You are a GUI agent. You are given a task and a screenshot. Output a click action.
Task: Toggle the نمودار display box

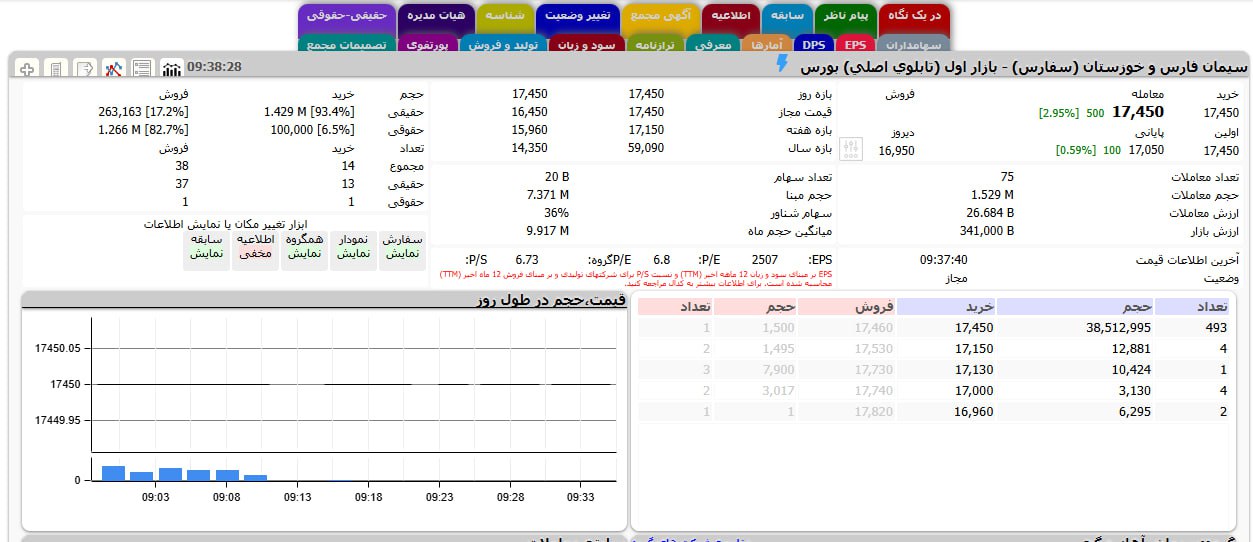(354, 248)
